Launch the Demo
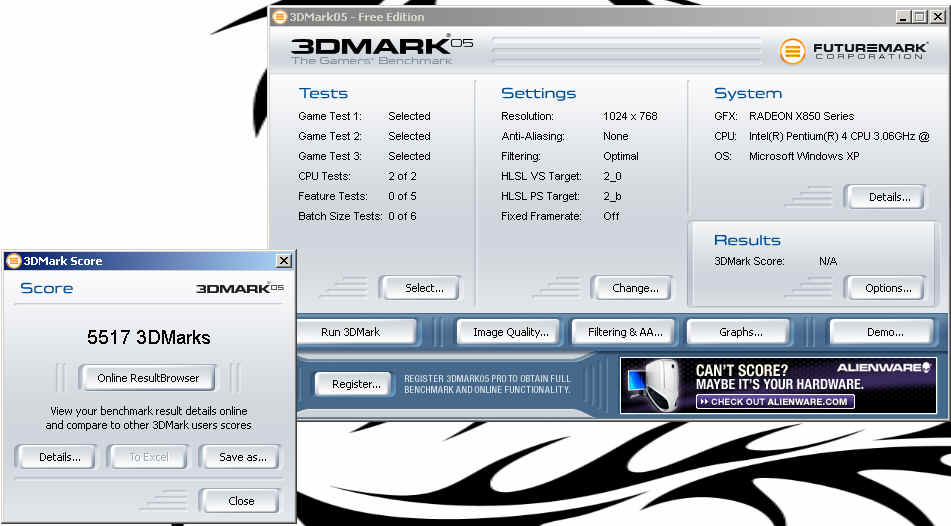 point(881,332)
